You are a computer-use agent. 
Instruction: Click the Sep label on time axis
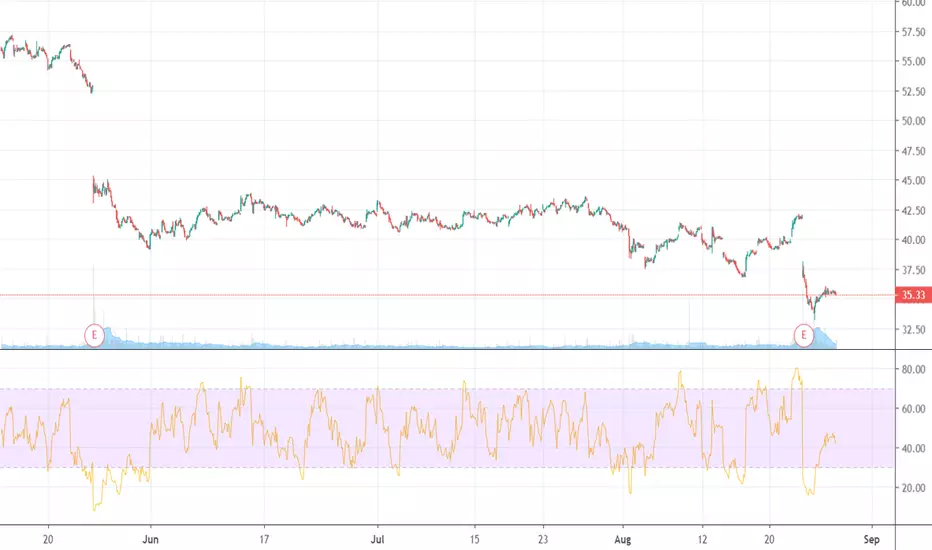pos(871,540)
